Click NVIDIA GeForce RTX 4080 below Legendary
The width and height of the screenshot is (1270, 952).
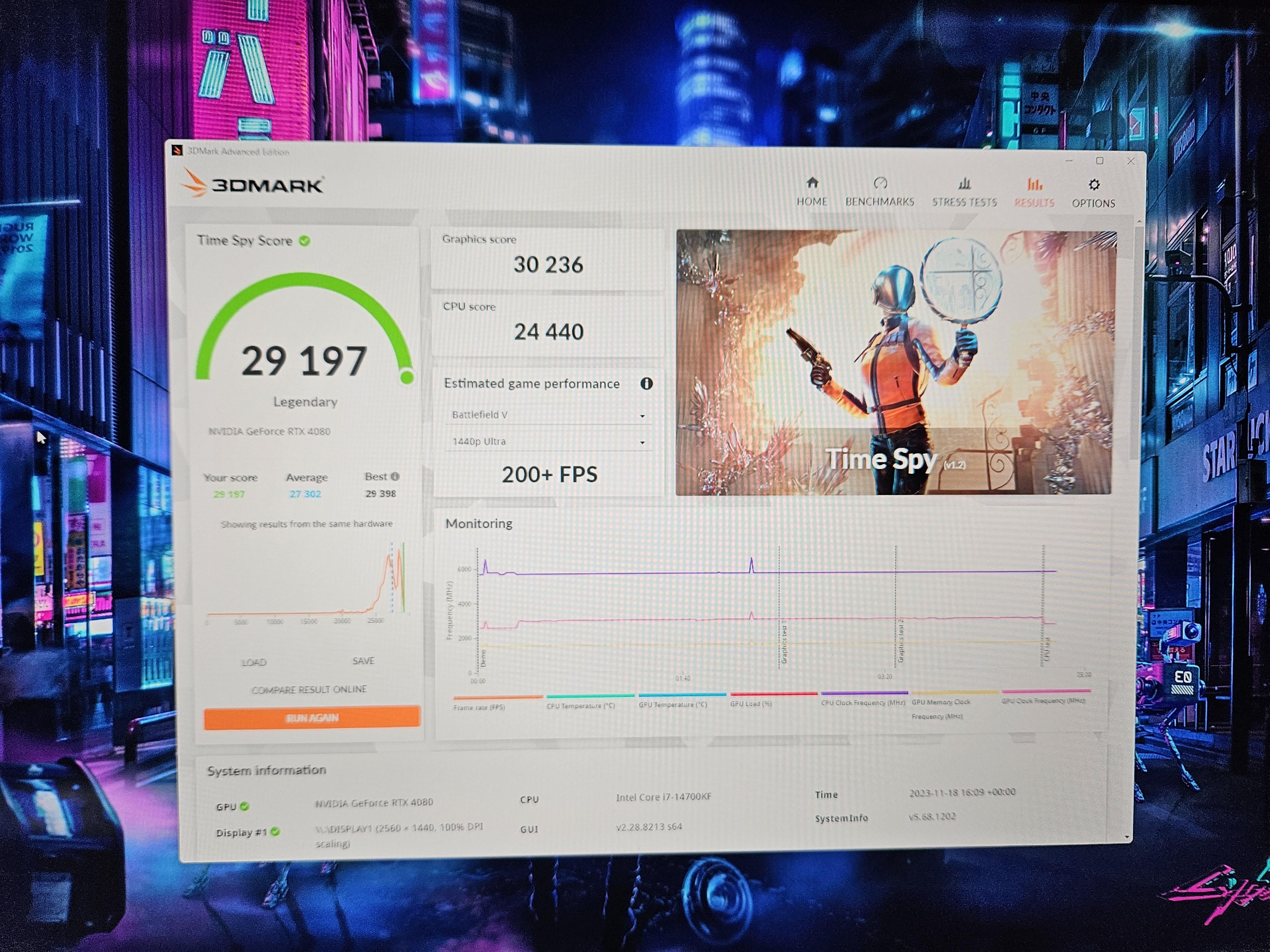(269, 431)
